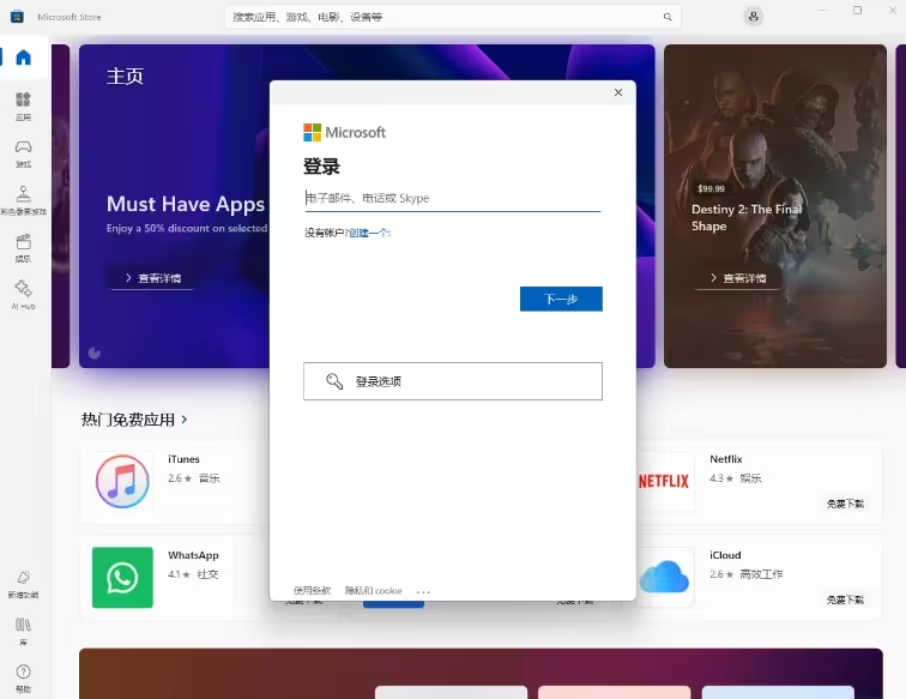This screenshot has width=906, height=699.
Task: Open the Netflix app icon
Action: click(664, 481)
